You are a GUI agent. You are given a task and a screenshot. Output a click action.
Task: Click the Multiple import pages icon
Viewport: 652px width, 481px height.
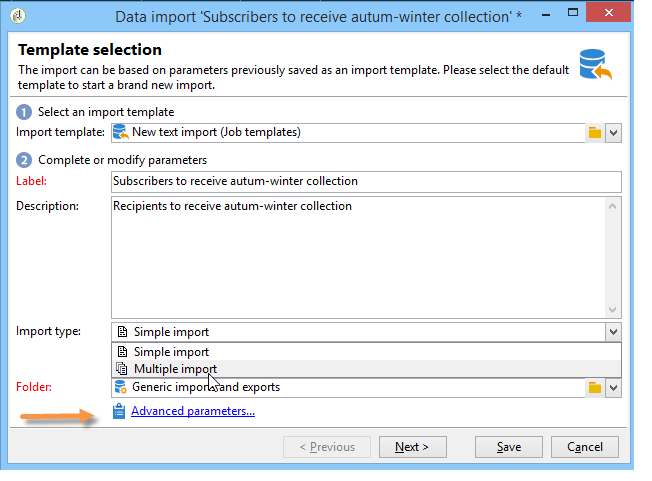coord(121,369)
